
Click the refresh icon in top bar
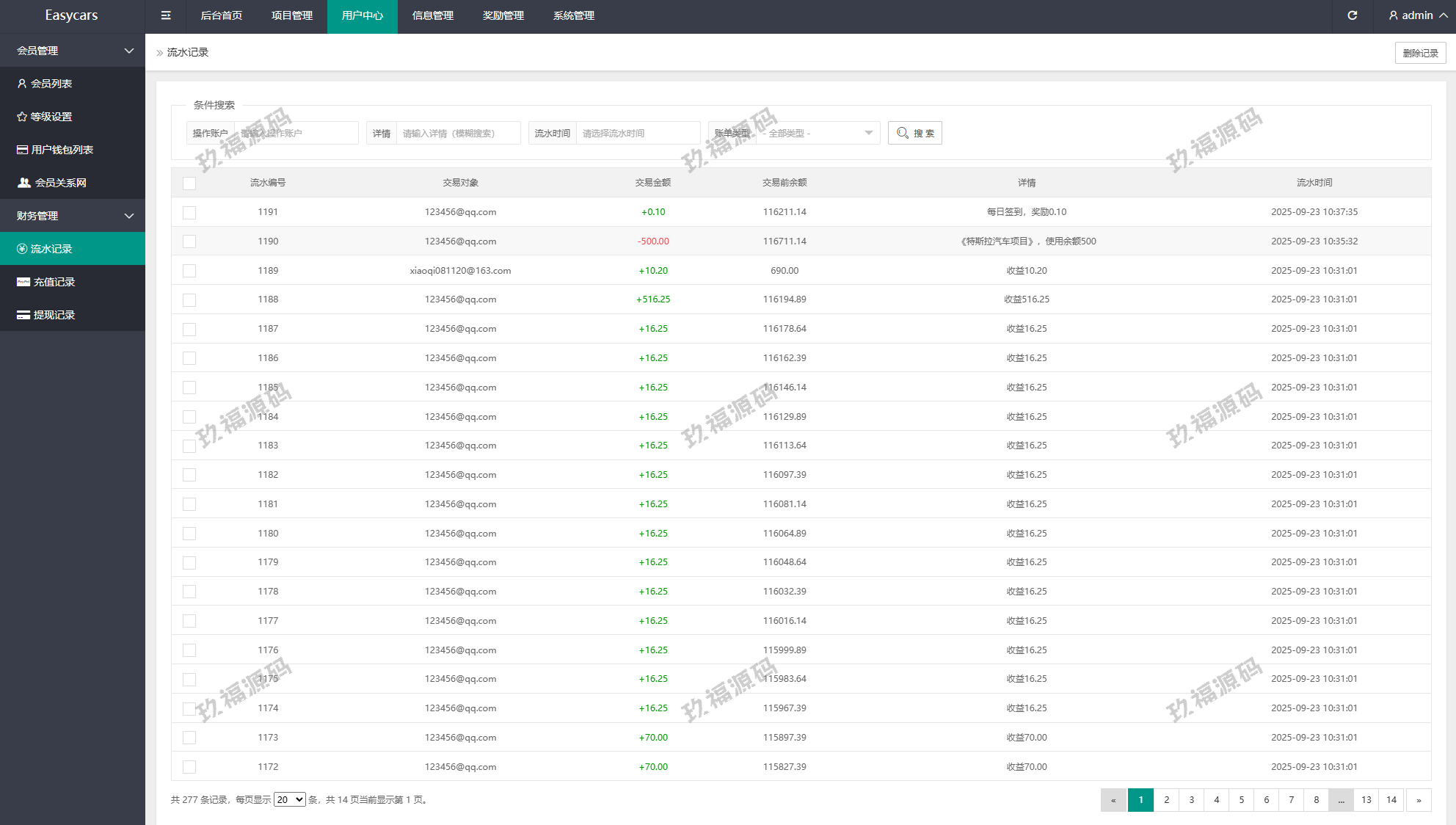(x=1352, y=15)
